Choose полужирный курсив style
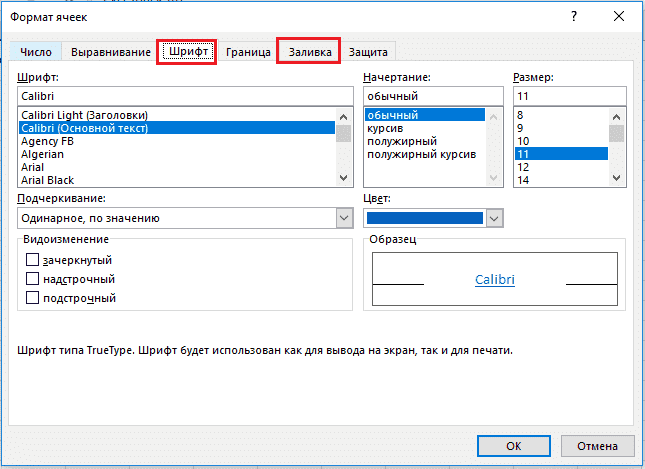The width and height of the screenshot is (645, 469). 421,154
